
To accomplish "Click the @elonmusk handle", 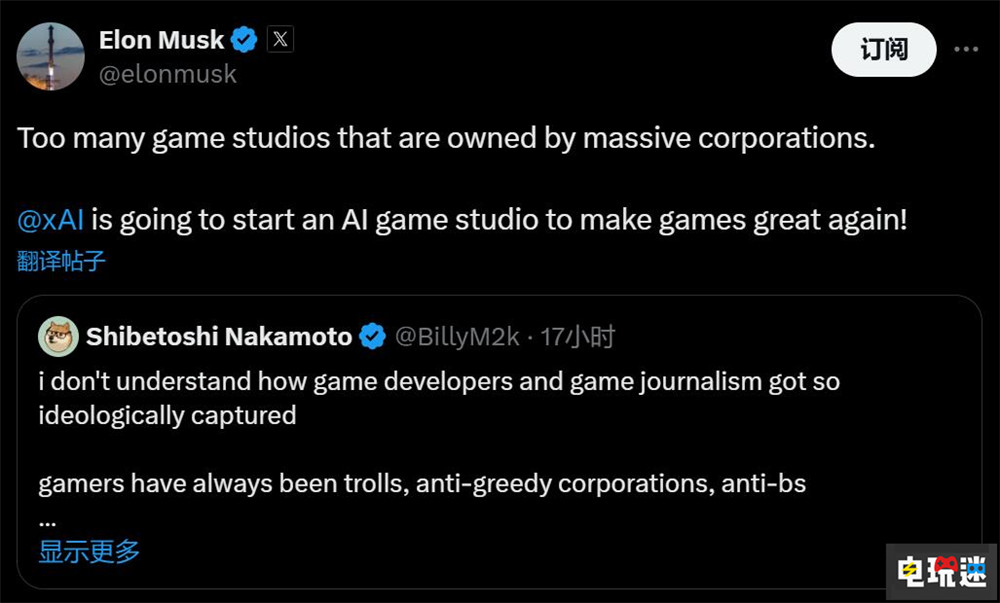I will [x=167, y=73].
